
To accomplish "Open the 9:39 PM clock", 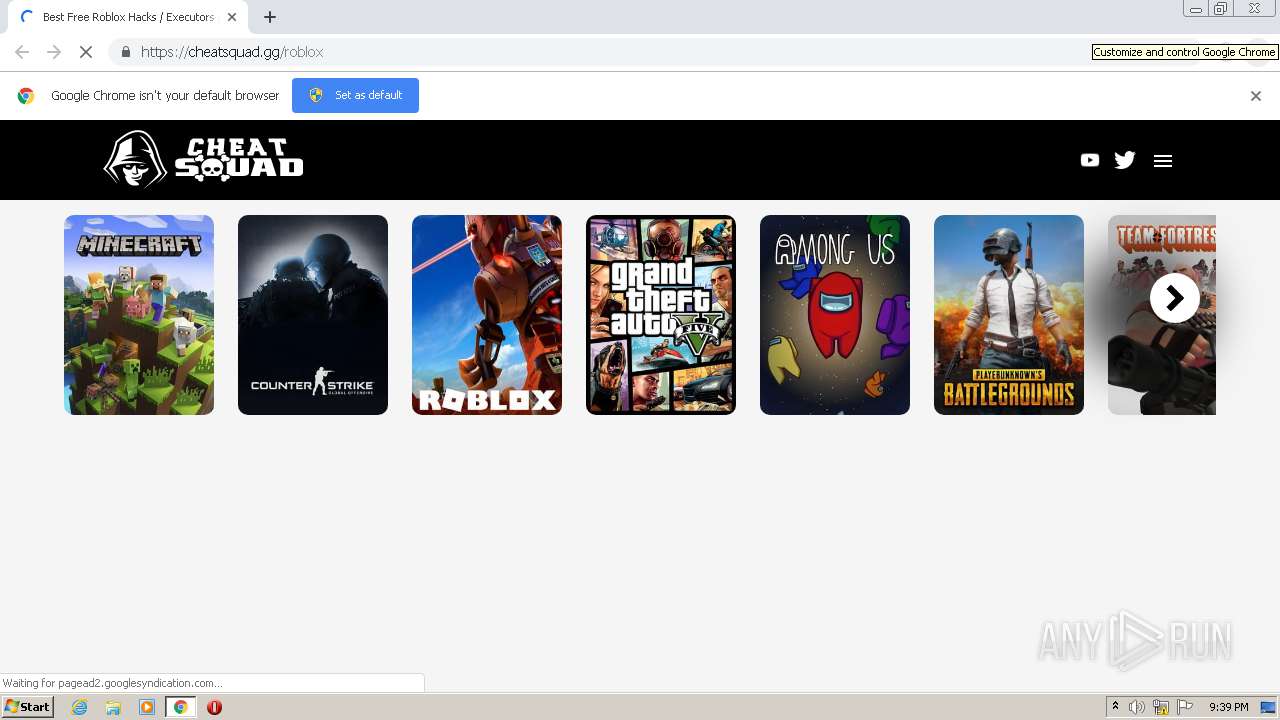I will [x=1228, y=707].
